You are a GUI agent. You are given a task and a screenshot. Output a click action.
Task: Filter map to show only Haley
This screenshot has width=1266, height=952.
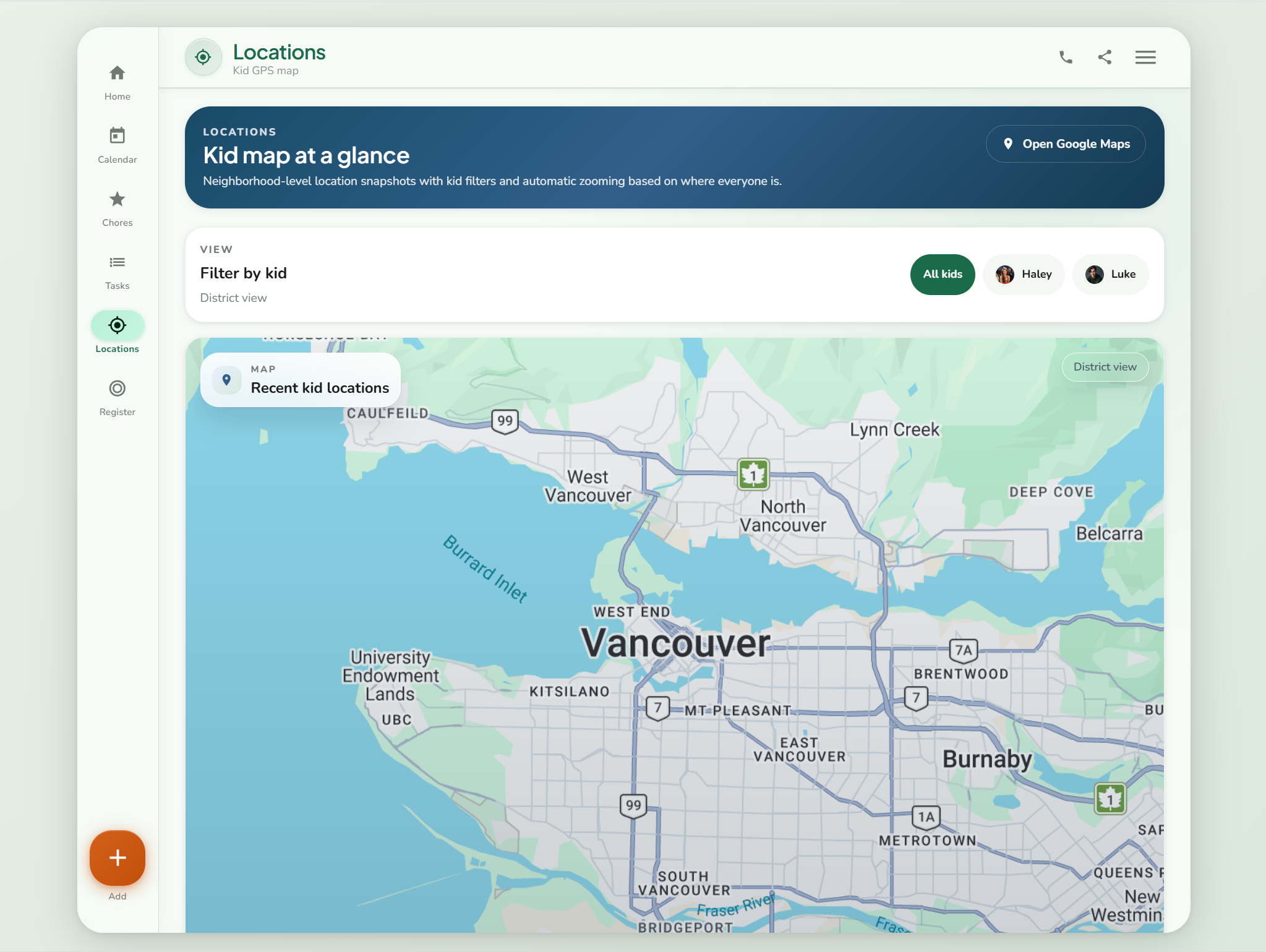coord(1024,274)
